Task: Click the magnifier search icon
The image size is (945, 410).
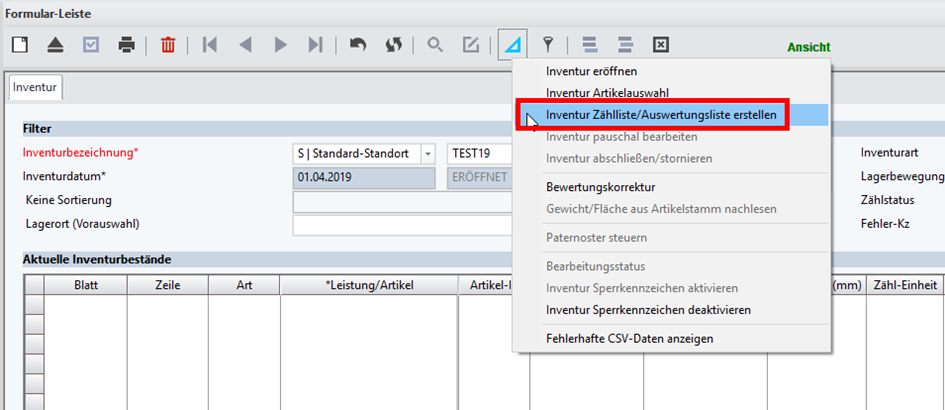Action: 434,45
